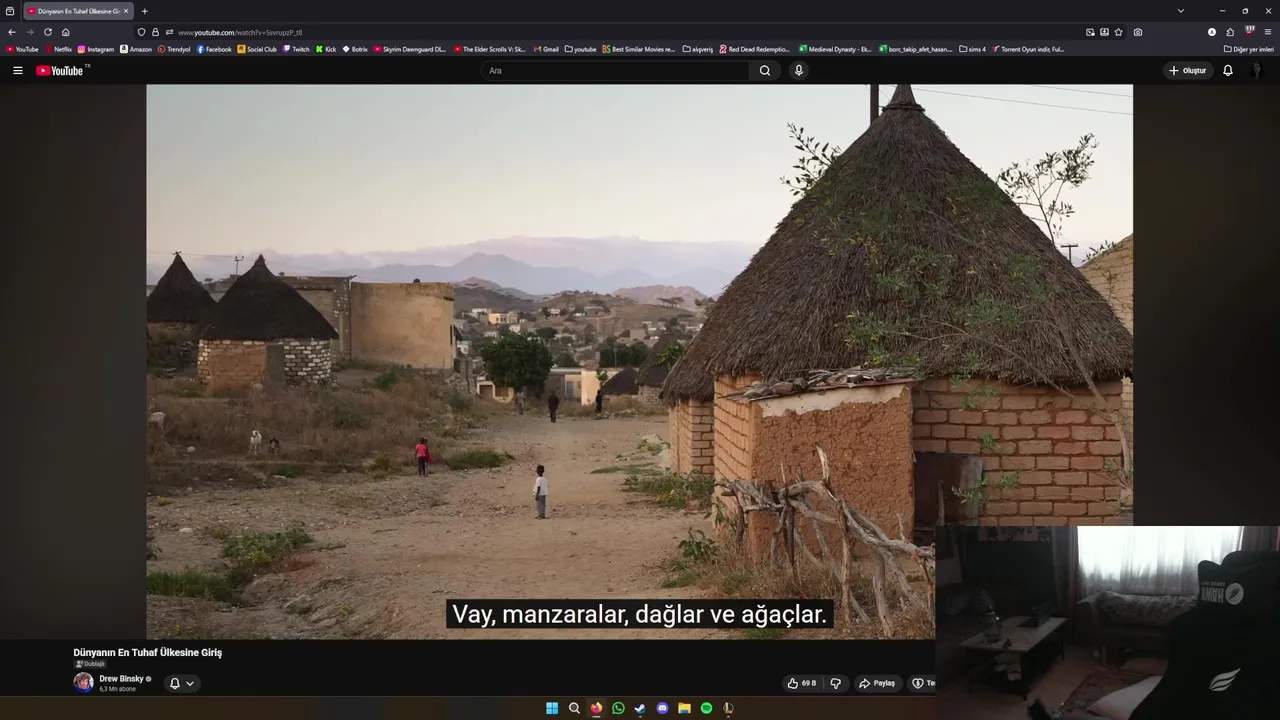Open a new browser tab
1280x720 pixels.
tap(144, 11)
